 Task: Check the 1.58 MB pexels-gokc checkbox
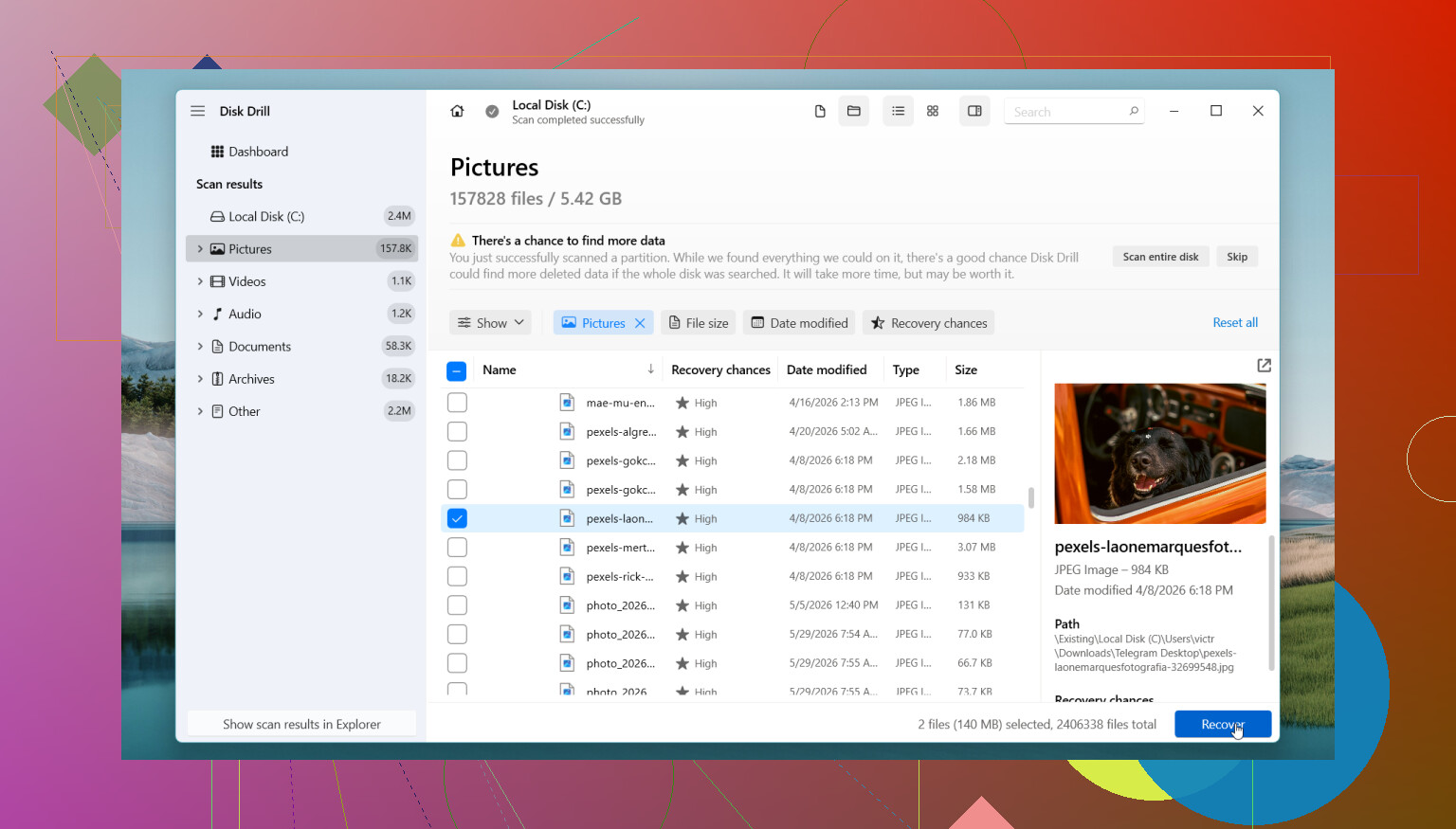click(x=457, y=490)
